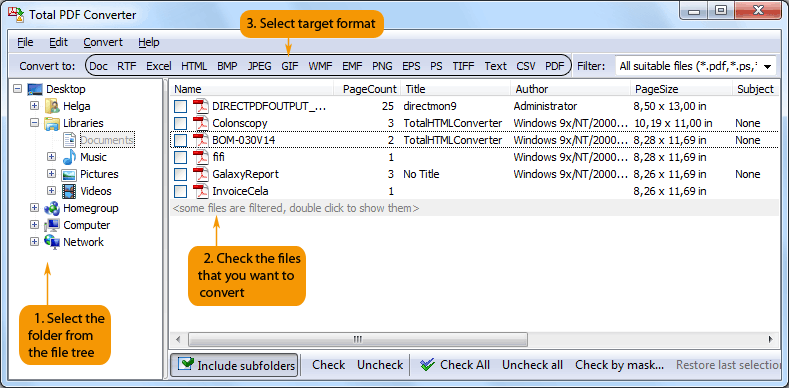Select Excel as target format
Viewport: 789px width, 388px height.
(159, 66)
